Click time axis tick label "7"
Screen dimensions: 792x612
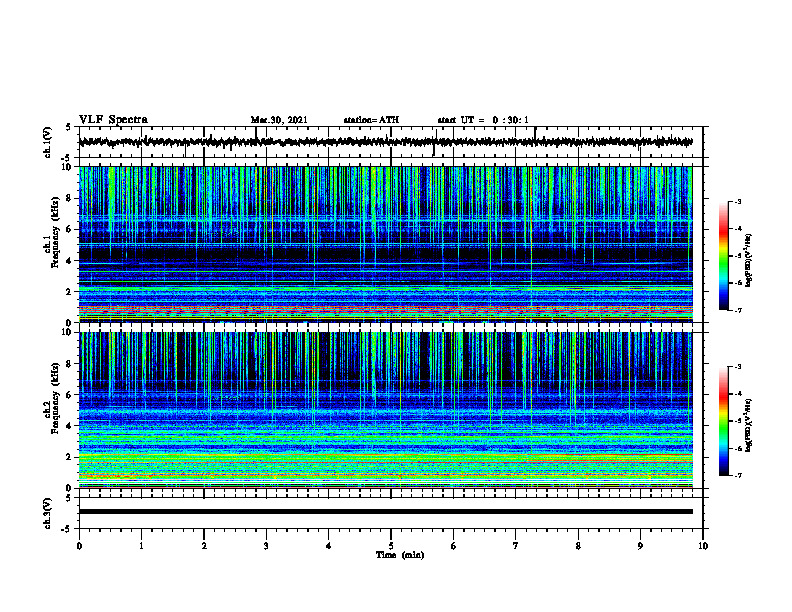(516, 546)
